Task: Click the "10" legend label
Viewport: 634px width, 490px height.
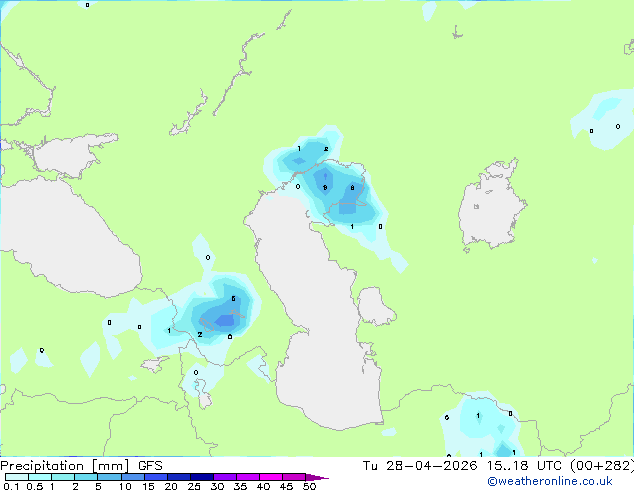Action: coord(125,486)
